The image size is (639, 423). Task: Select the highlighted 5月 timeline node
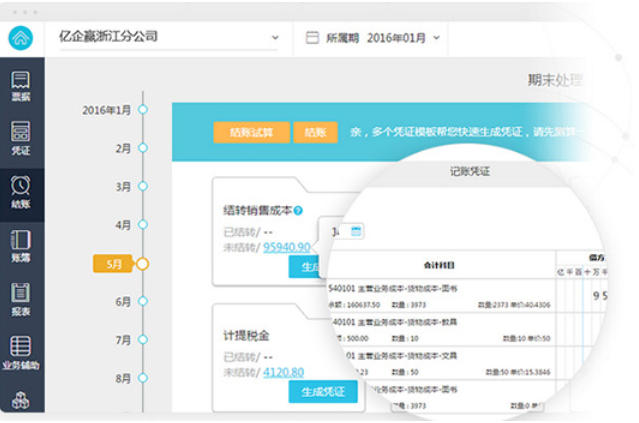(x=142, y=264)
